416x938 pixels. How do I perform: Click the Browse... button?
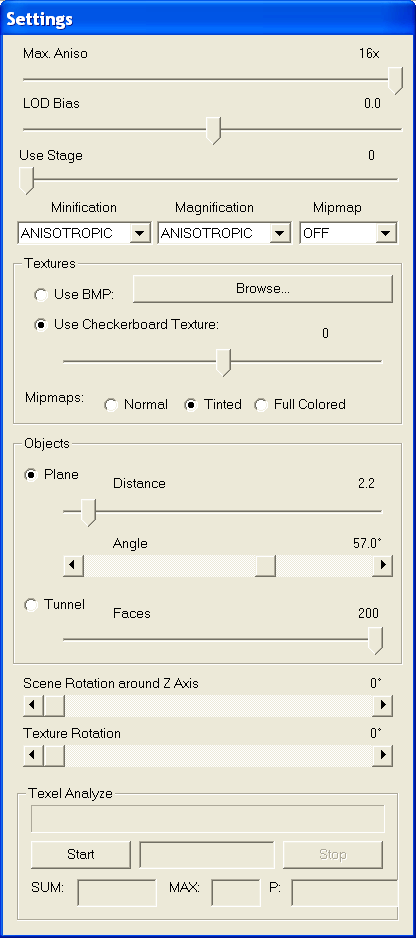(x=263, y=289)
